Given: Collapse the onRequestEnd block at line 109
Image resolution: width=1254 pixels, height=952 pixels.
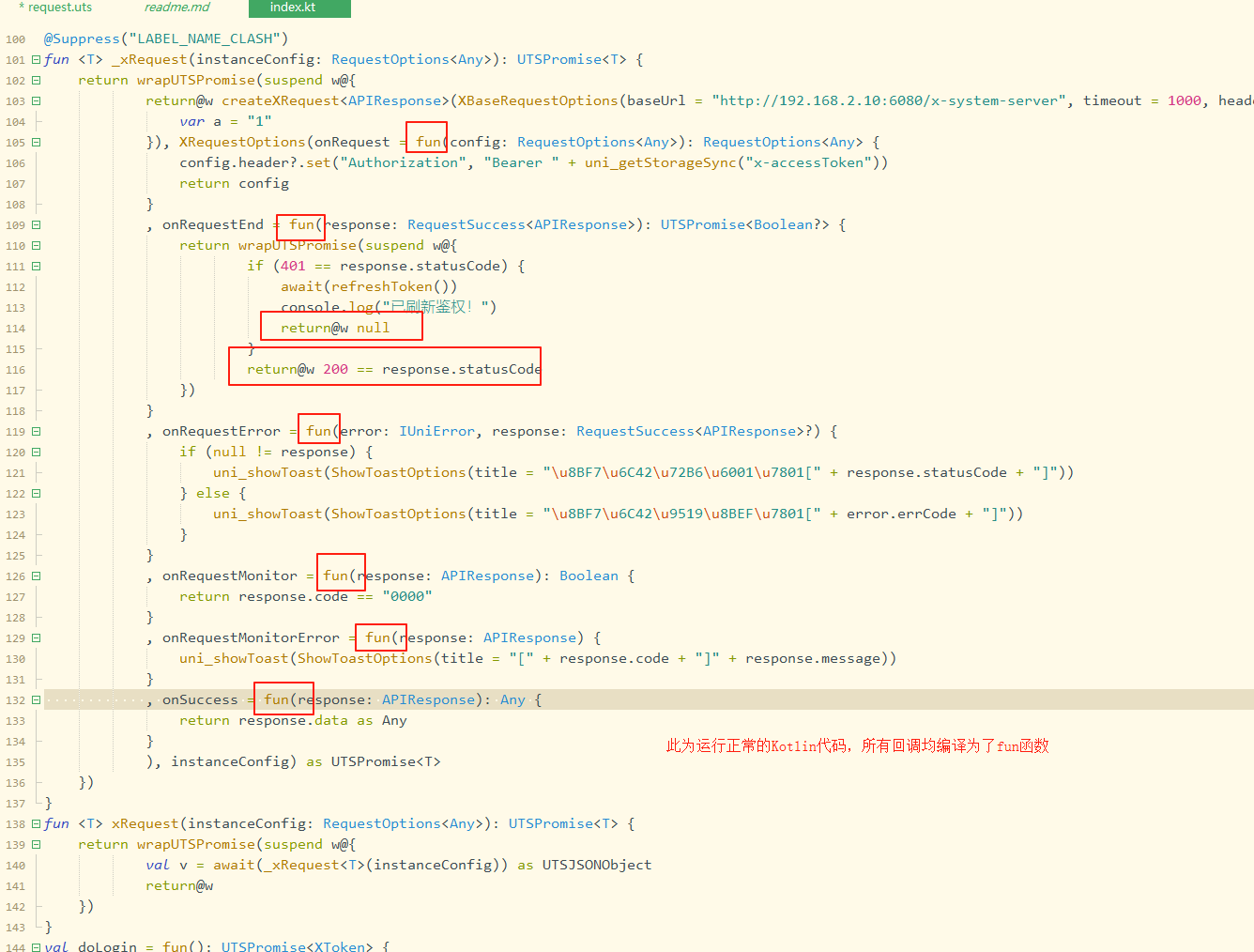Looking at the screenshot, I should [x=36, y=224].
